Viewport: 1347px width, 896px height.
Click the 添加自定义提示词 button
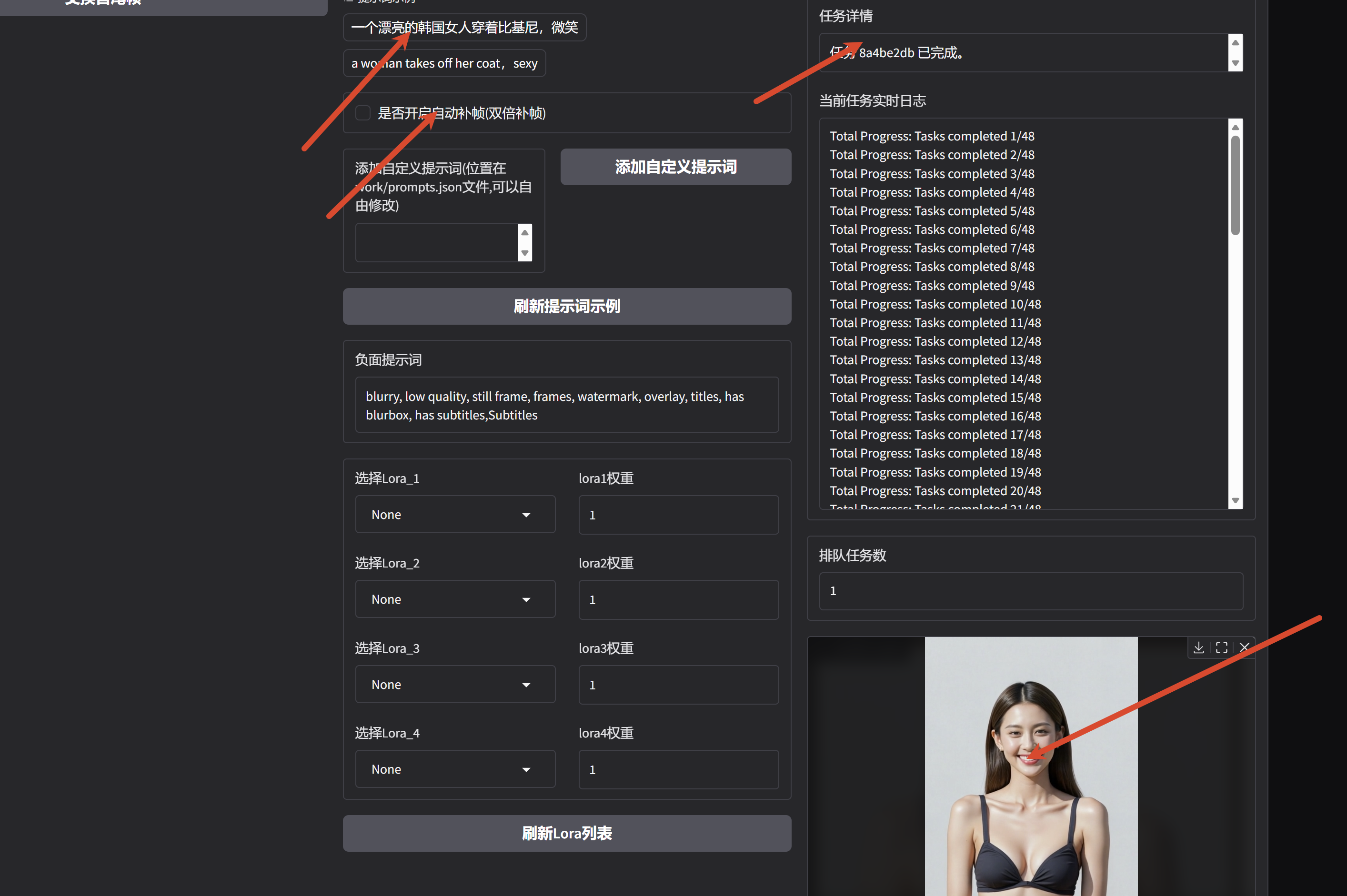675,167
